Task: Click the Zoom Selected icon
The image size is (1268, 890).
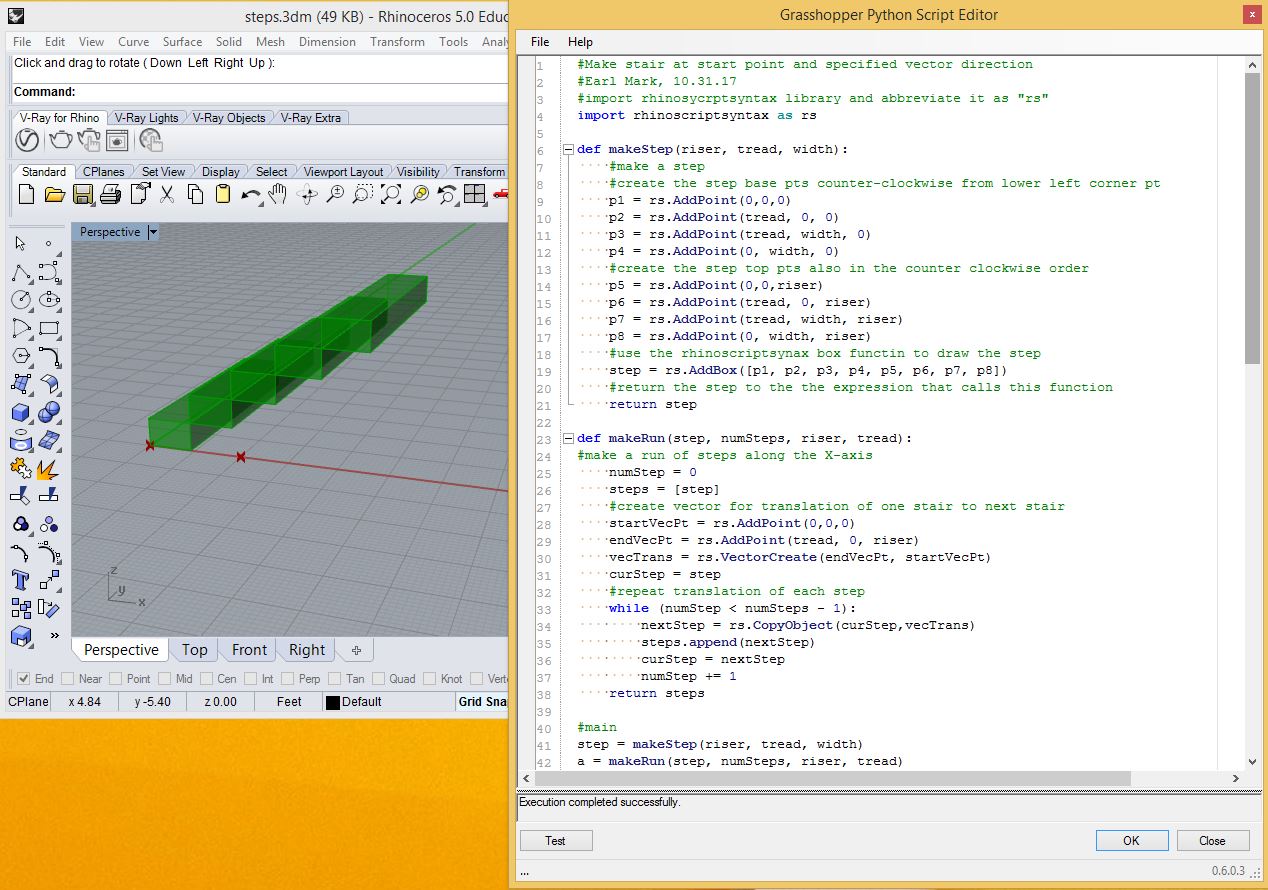Action: [x=419, y=194]
